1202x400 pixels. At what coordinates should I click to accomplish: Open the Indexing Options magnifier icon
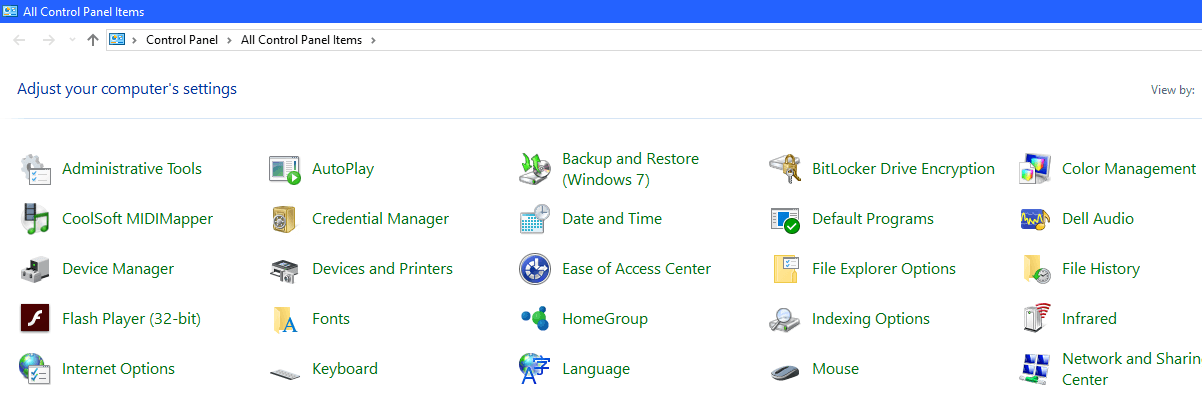[785, 319]
